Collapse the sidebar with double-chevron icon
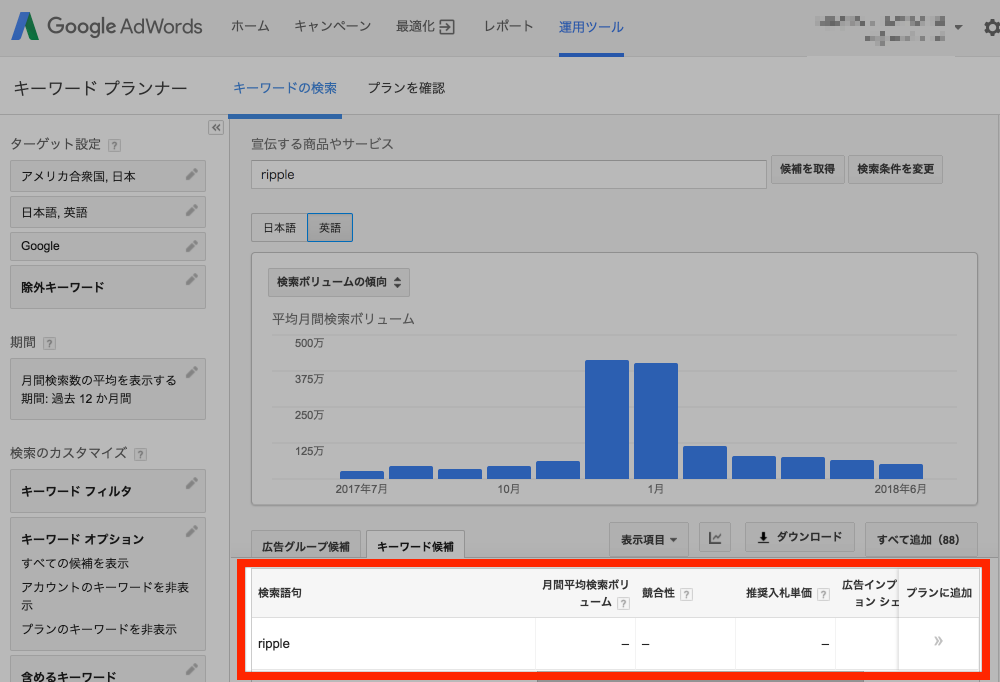Screen dimensions: 1000x682 click(216, 128)
